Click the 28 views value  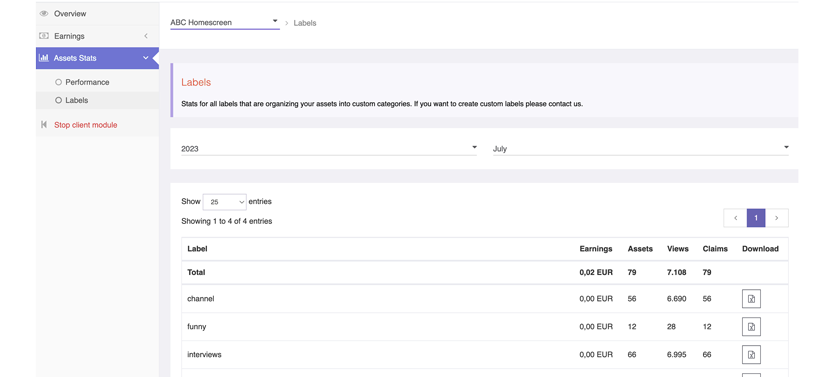tap(671, 326)
